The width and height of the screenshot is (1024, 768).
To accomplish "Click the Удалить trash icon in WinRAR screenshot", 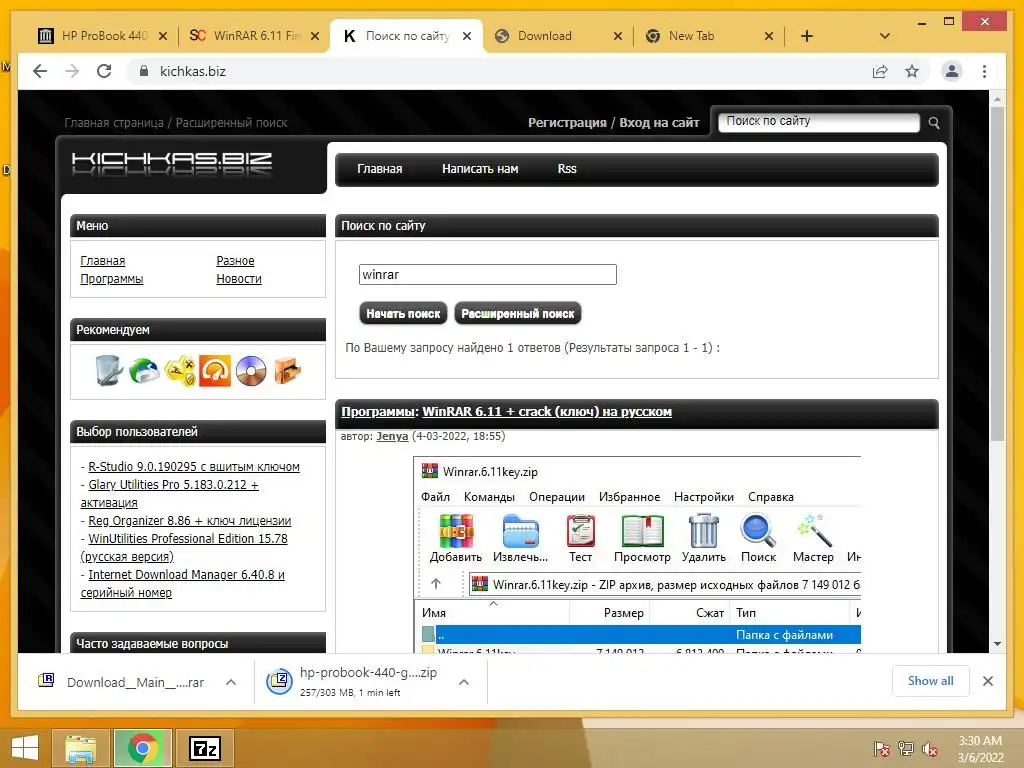I will point(704,531).
